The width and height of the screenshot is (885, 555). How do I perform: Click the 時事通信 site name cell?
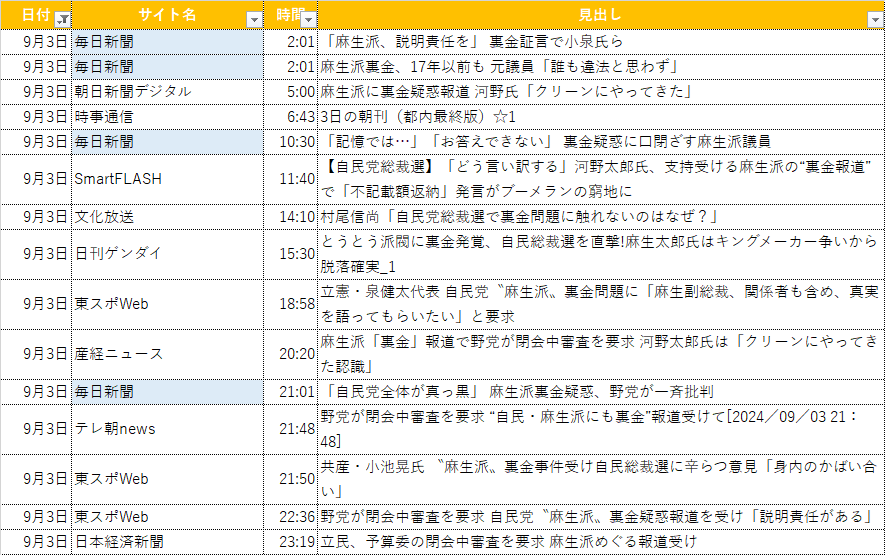(168, 116)
